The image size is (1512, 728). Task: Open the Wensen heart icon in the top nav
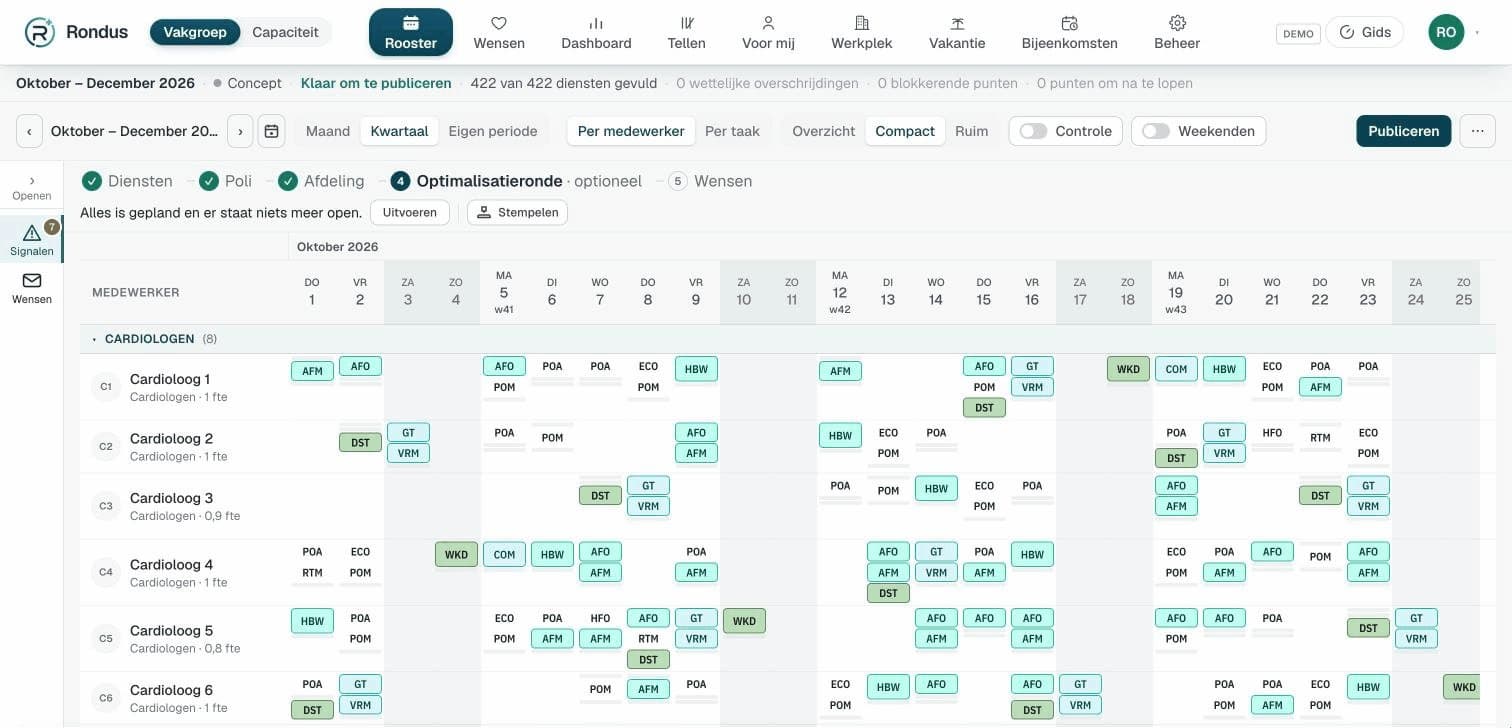499,23
